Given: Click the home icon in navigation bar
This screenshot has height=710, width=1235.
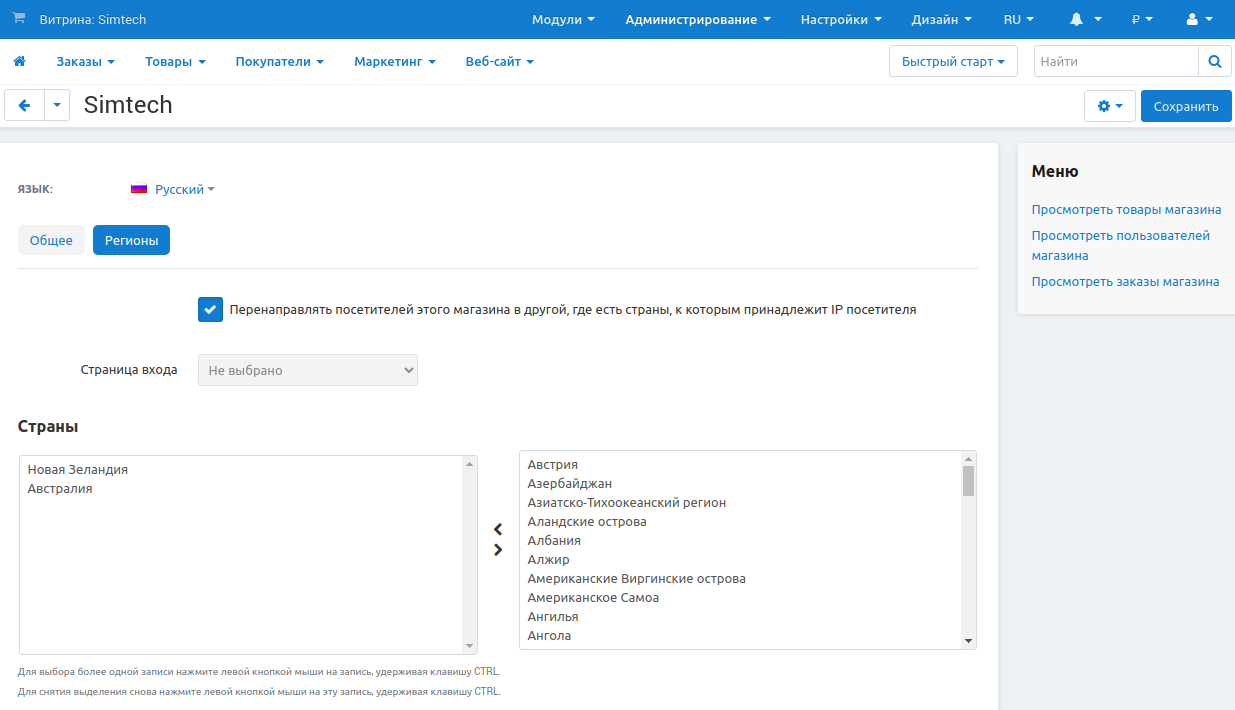Looking at the screenshot, I should click(19, 62).
